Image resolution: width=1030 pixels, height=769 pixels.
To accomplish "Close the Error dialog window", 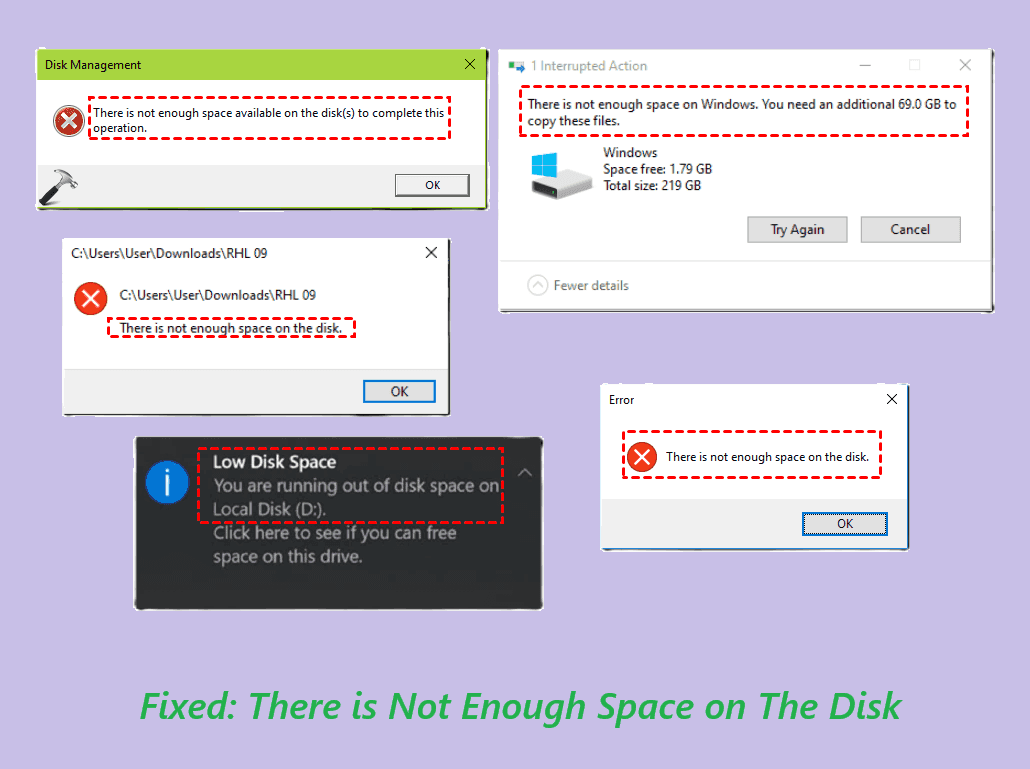I will click(891, 399).
